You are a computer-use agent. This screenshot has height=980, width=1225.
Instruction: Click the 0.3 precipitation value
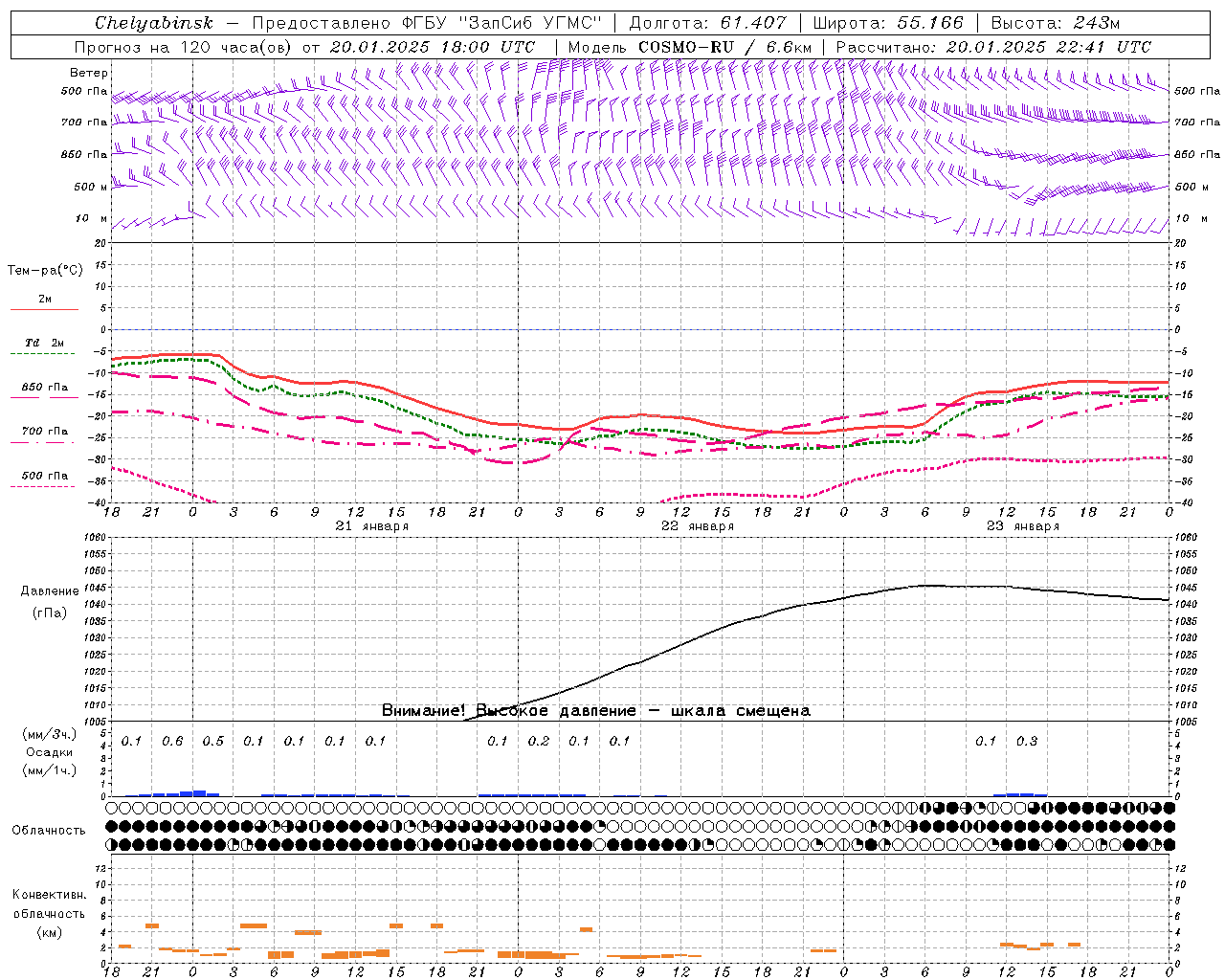point(1026,742)
